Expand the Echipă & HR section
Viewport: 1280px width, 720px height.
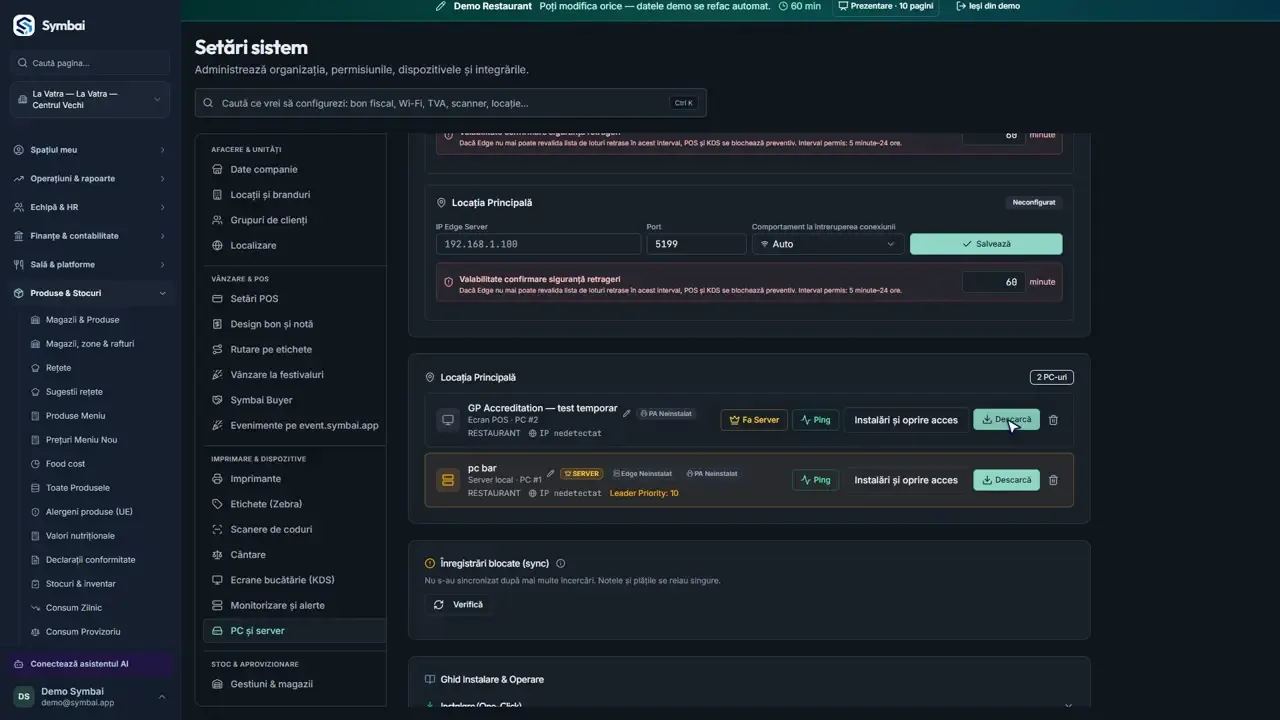tap(91, 207)
